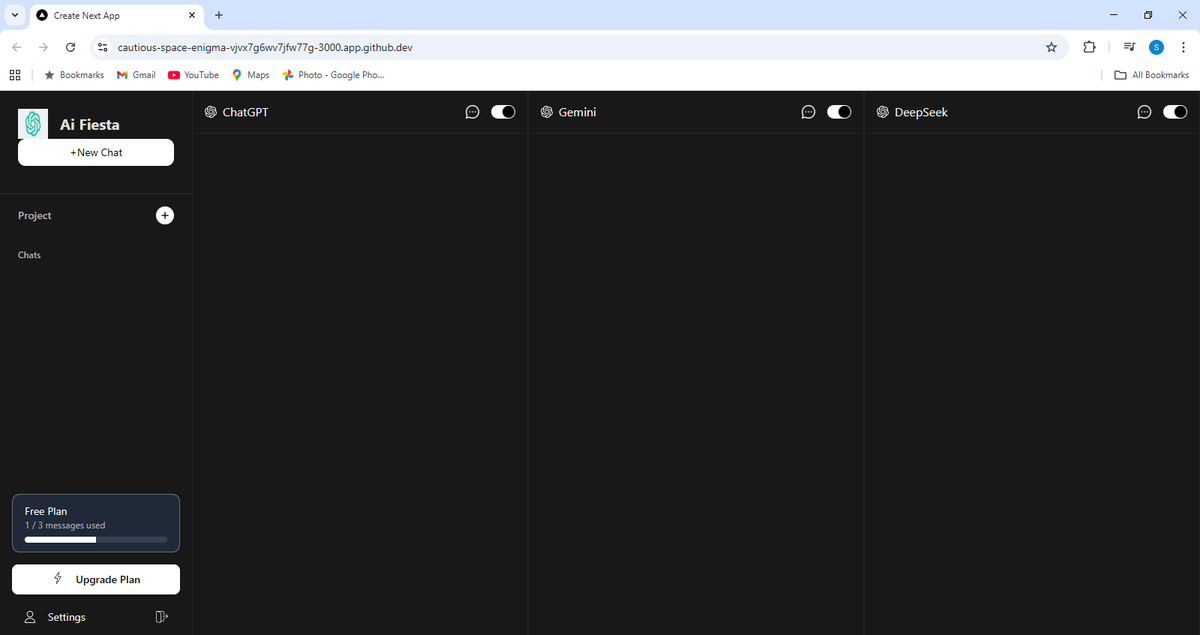Open the Gemini chat bubble icon
Image resolution: width=1200 pixels, height=635 pixels.
[809, 112]
